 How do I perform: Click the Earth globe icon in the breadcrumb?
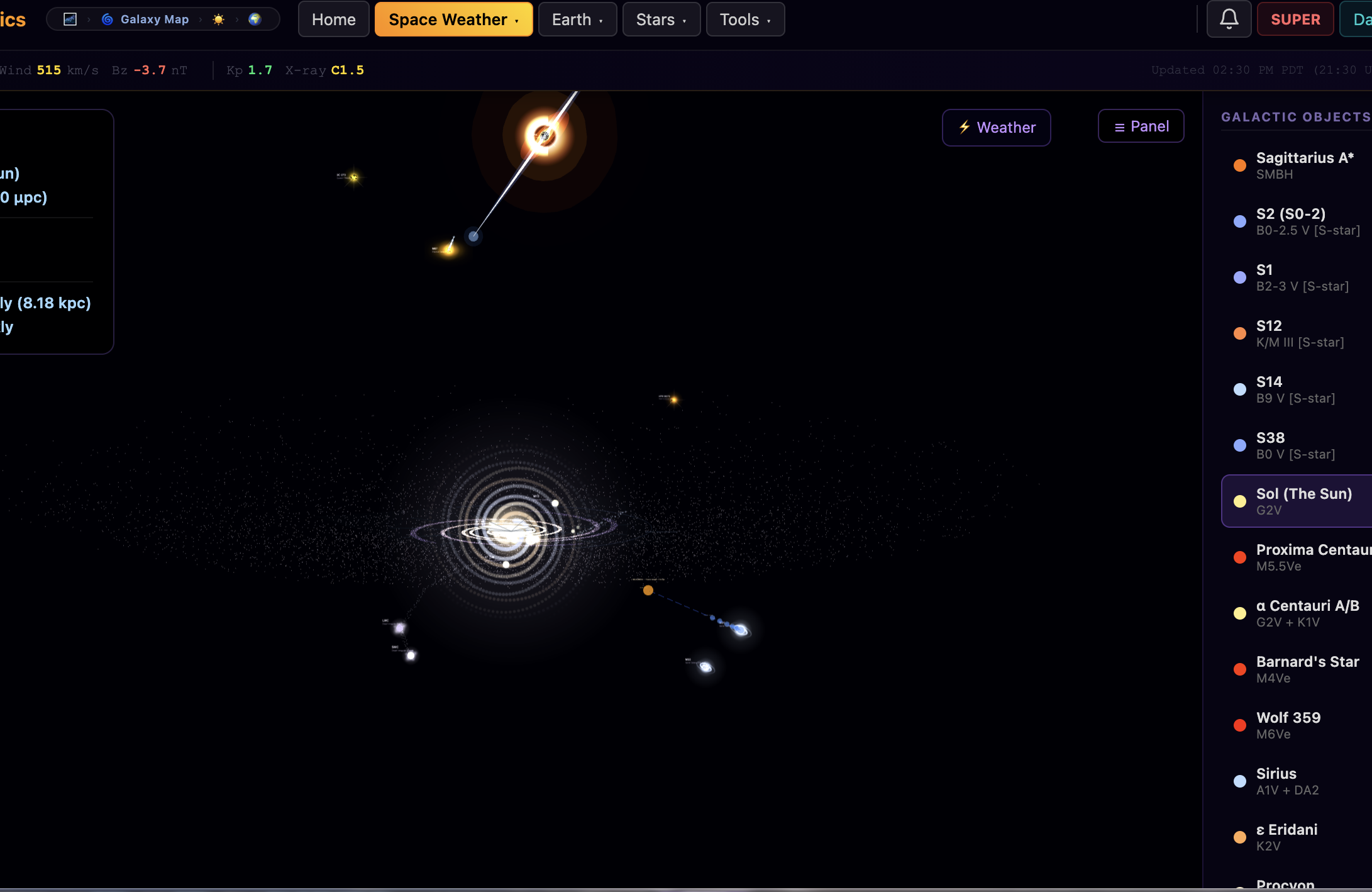pyautogui.click(x=255, y=19)
